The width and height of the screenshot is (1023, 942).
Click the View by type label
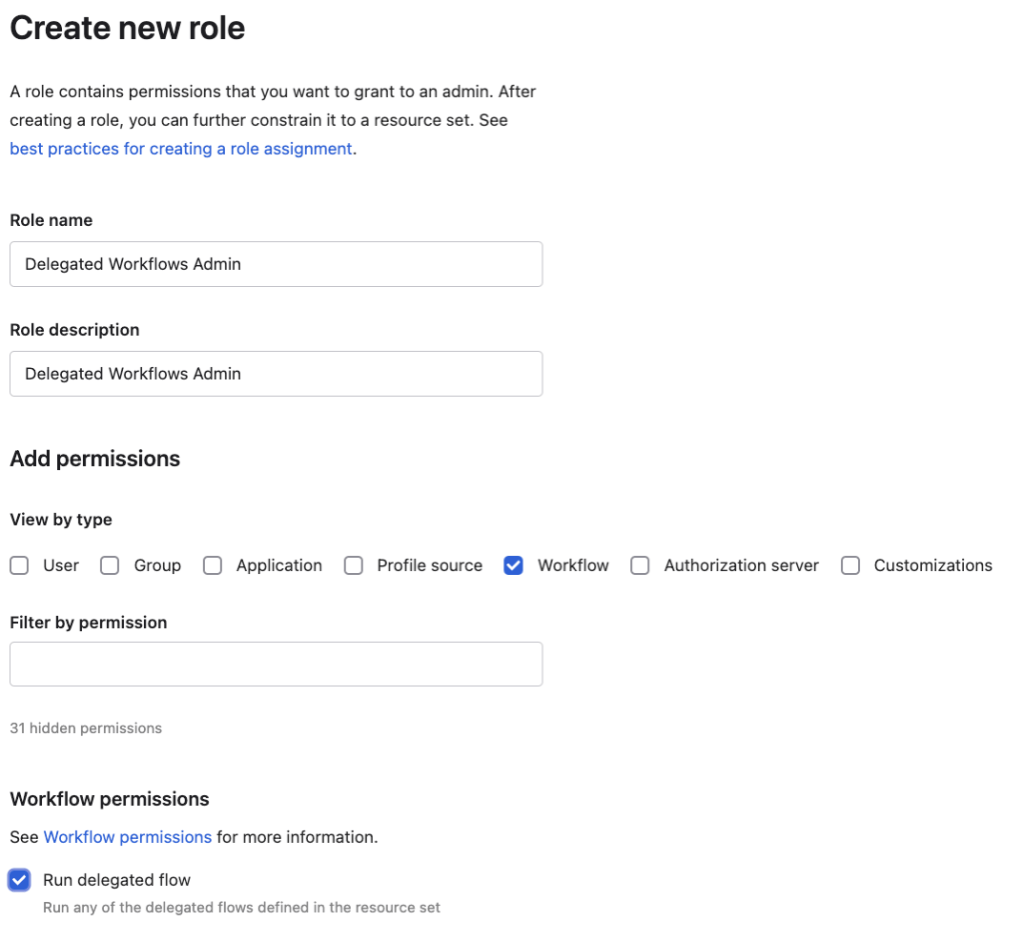(x=61, y=519)
